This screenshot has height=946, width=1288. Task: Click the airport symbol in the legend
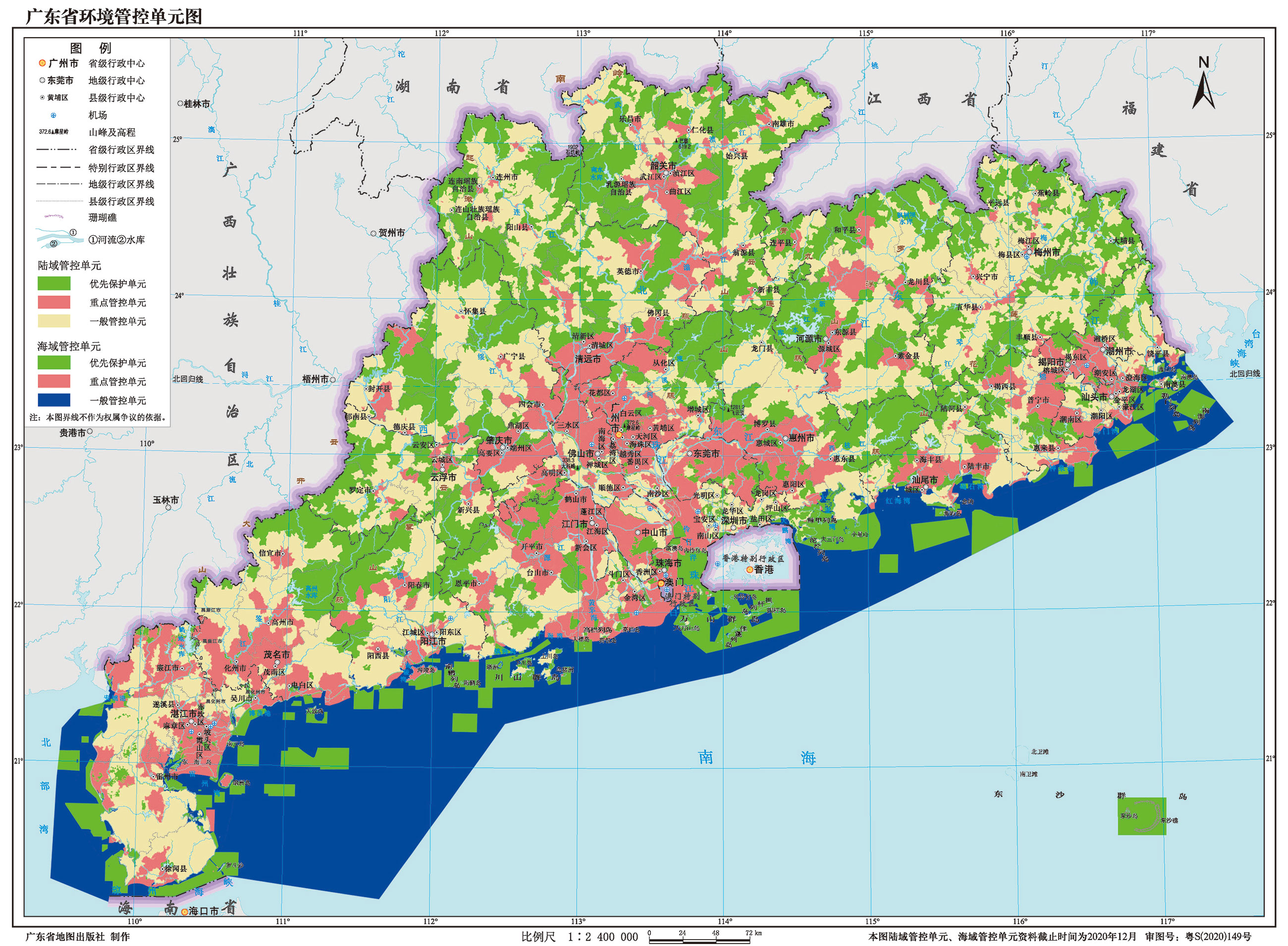53,115
